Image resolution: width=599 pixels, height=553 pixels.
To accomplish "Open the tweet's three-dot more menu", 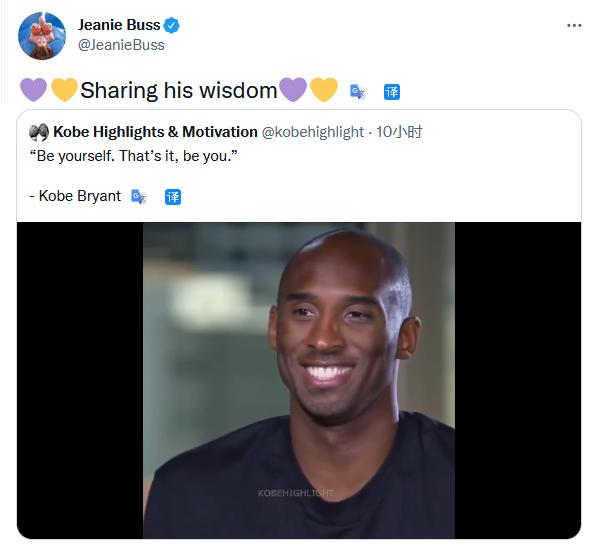I will click(x=574, y=26).
